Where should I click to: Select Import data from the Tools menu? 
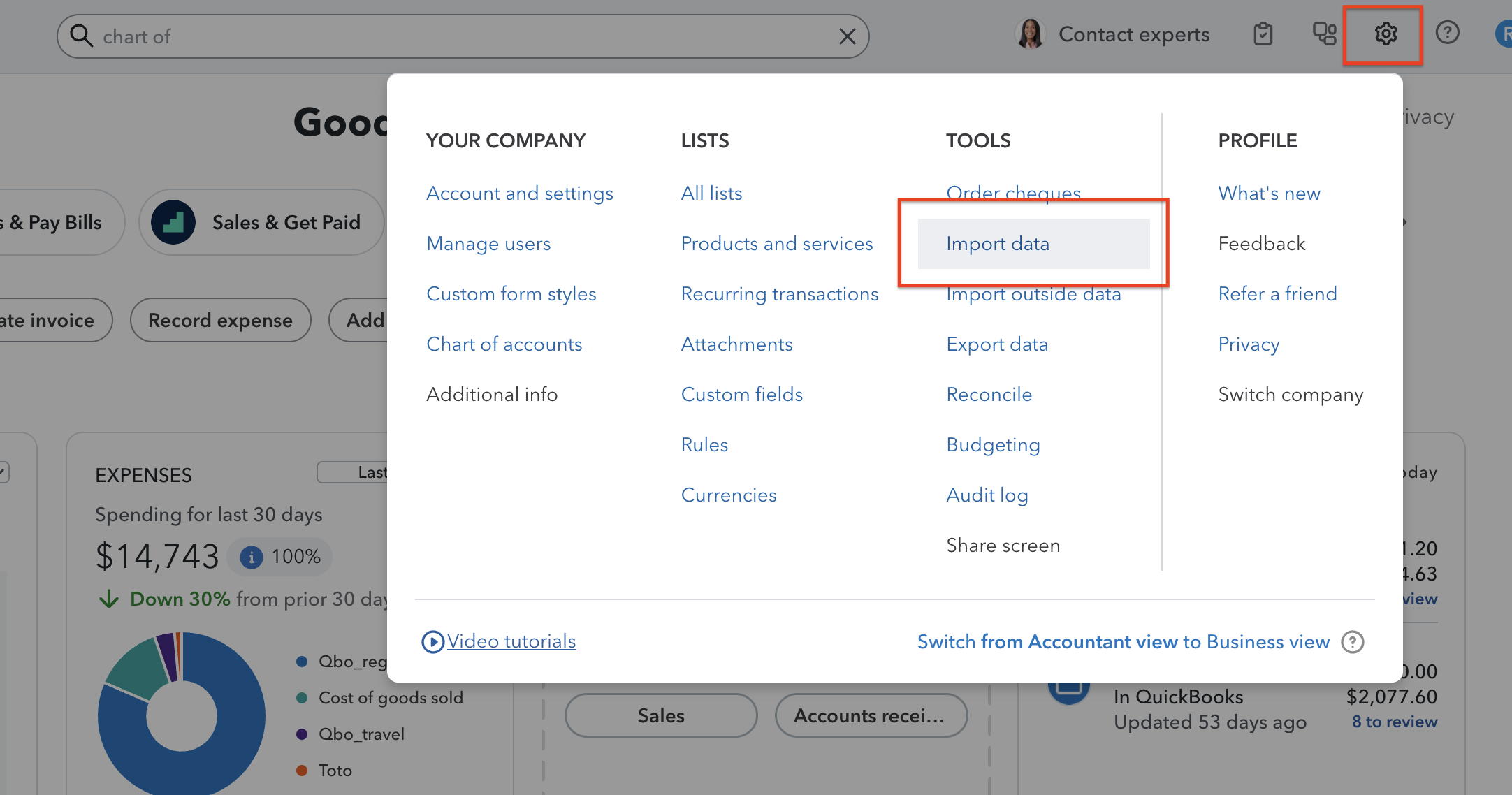pyautogui.click(x=998, y=243)
